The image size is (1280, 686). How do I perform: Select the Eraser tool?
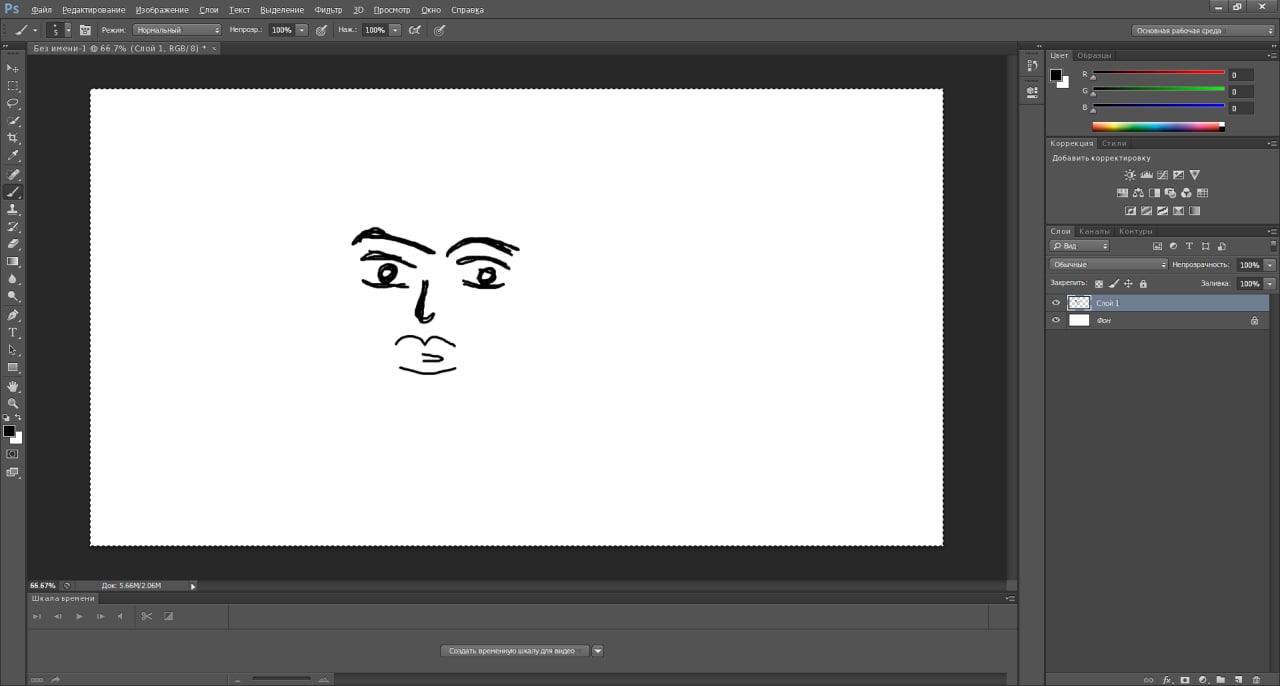click(13, 244)
